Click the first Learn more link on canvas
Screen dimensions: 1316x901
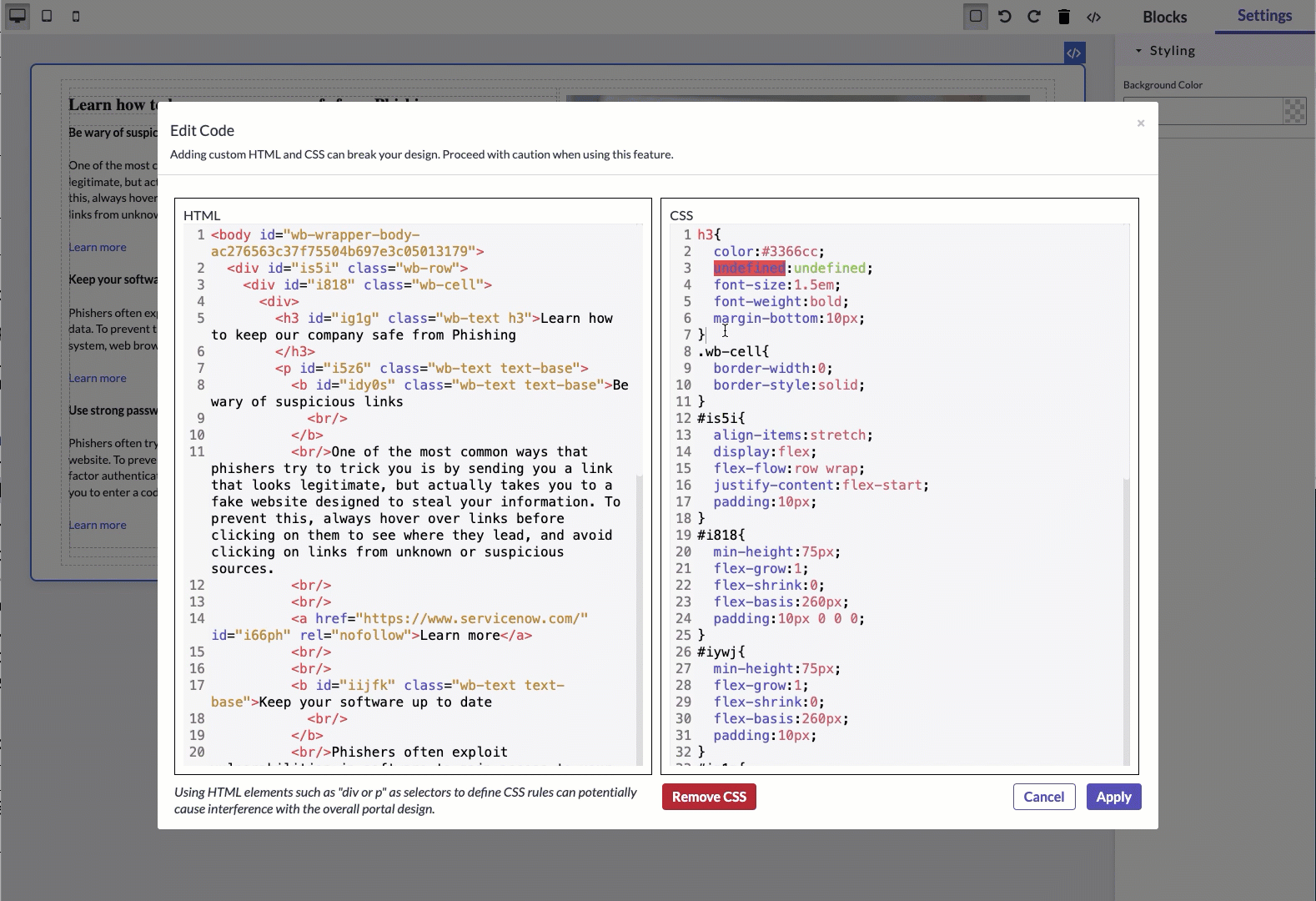(98, 247)
